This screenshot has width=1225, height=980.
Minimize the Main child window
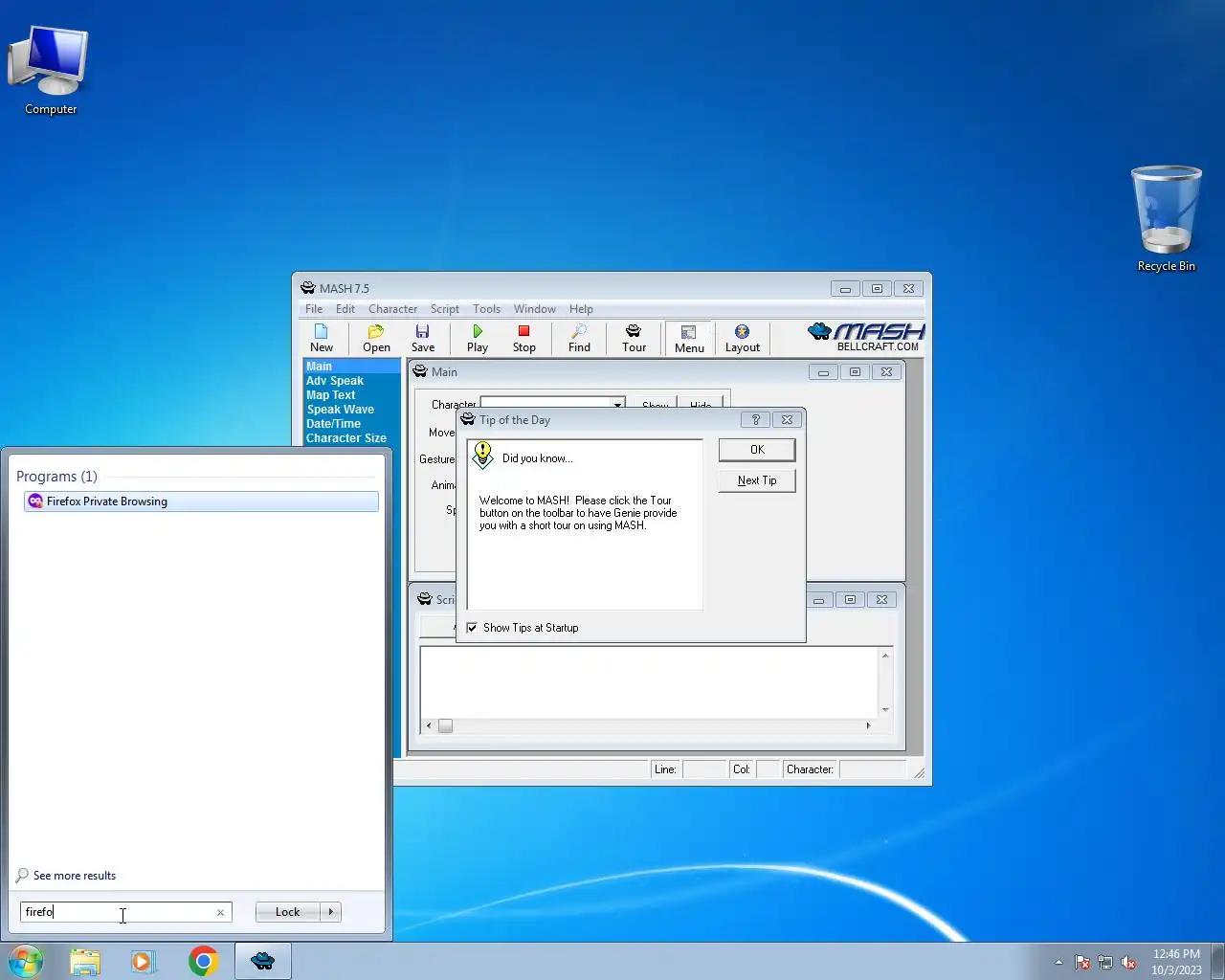(x=823, y=372)
